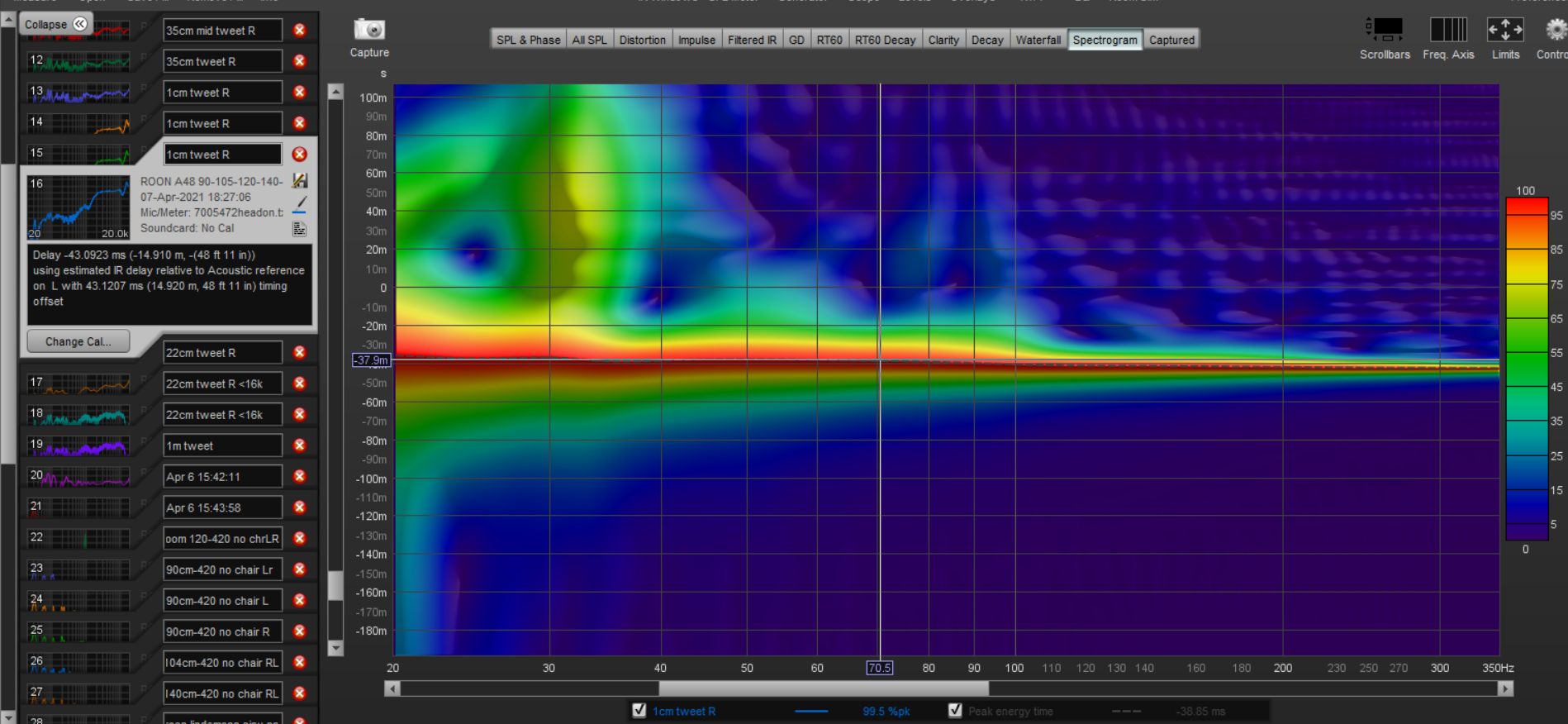Delete the 35cm tweet R measurement
1568x724 pixels.
pyautogui.click(x=300, y=61)
